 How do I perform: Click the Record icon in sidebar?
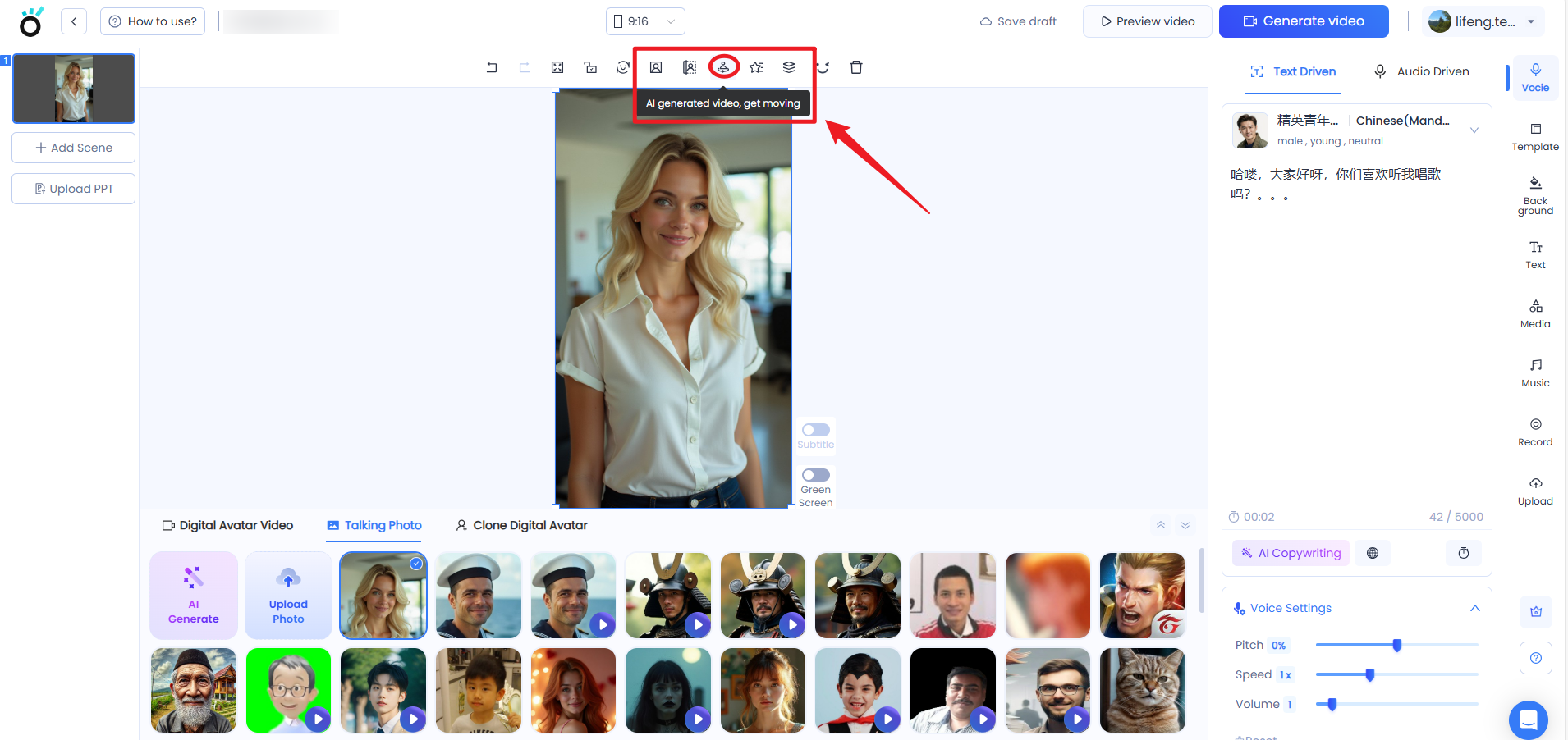[1535, 431]
